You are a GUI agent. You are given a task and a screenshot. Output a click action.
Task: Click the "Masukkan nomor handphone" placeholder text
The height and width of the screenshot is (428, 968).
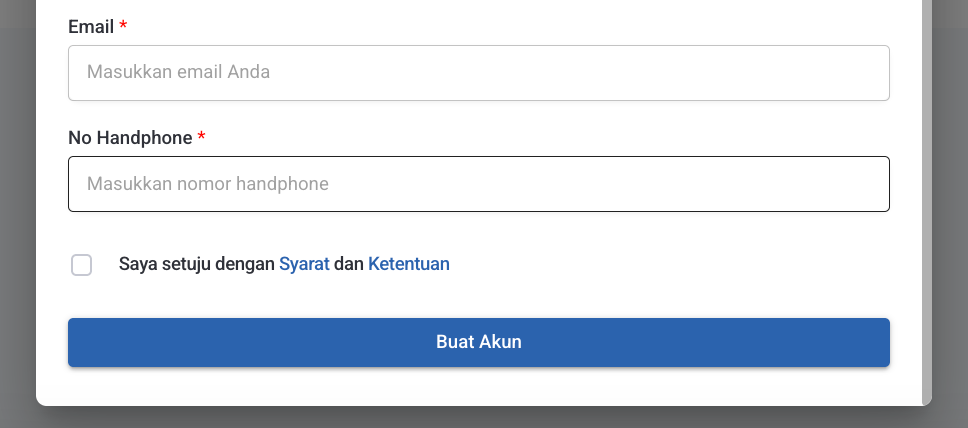208,184
